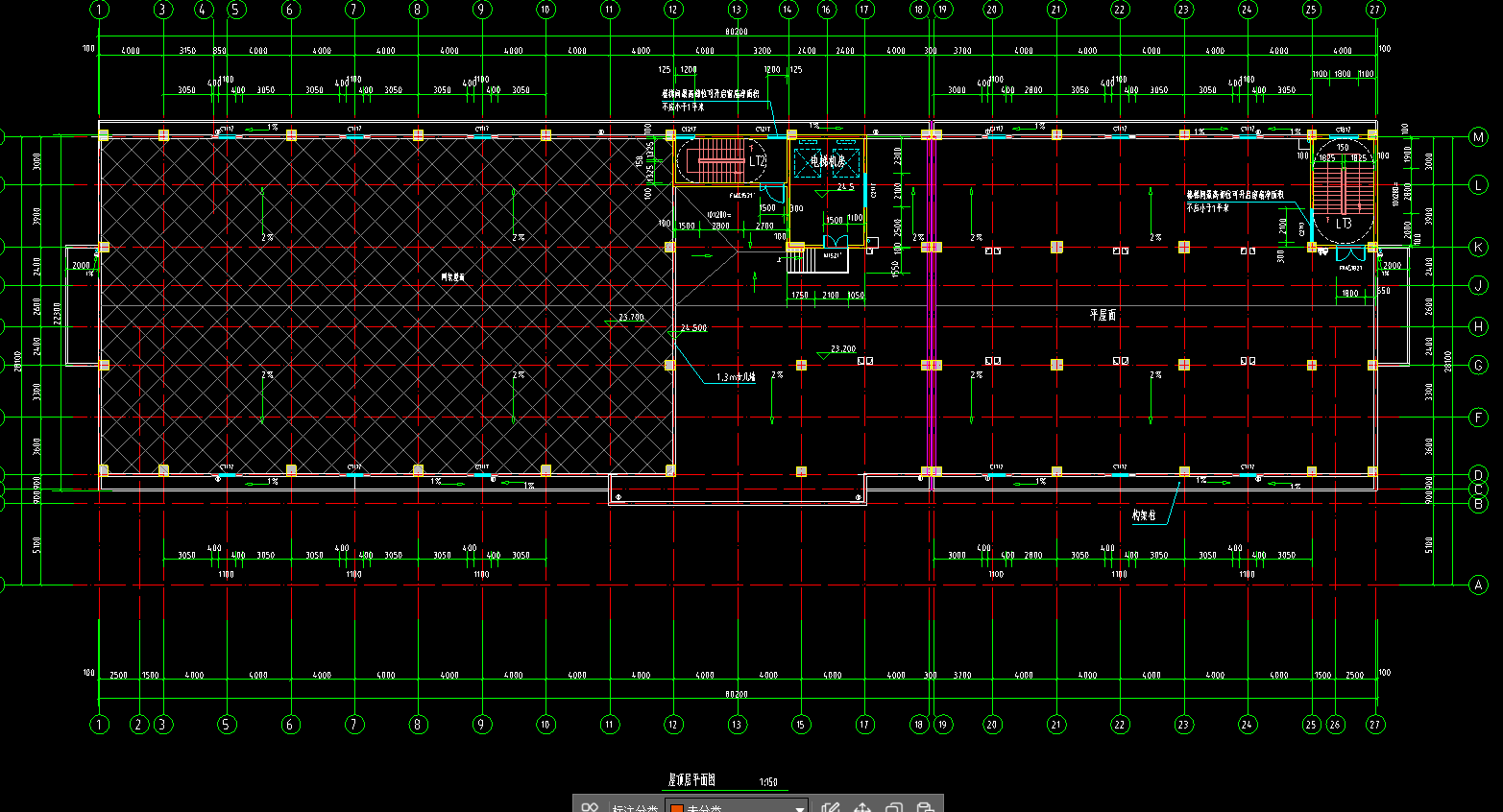This screenshot has height=812, width=1503.
Task: Select the axis bubble labeled A
Action: pyautogui.click(x=1478, y=585)
